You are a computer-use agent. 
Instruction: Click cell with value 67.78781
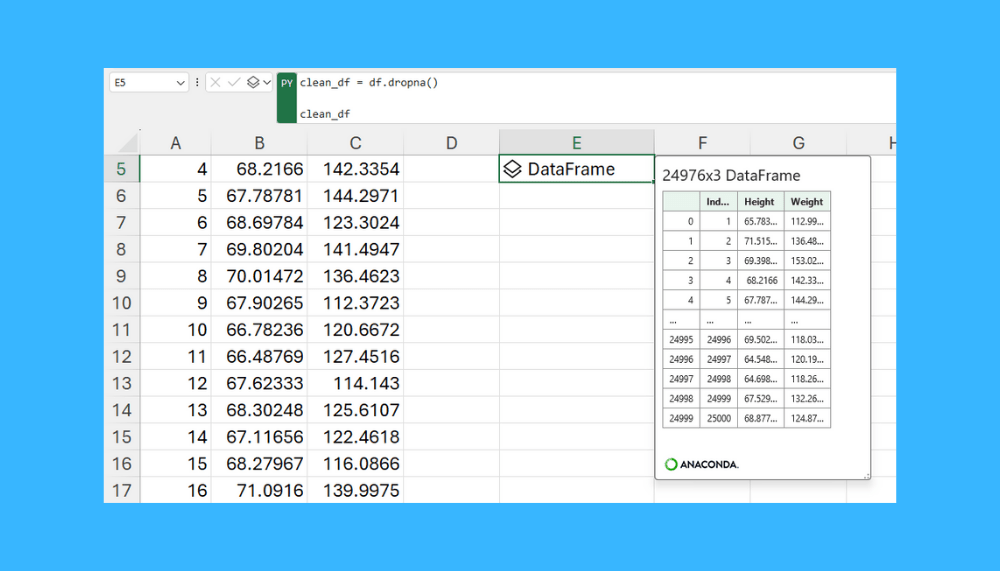click(x=259, y=196)
